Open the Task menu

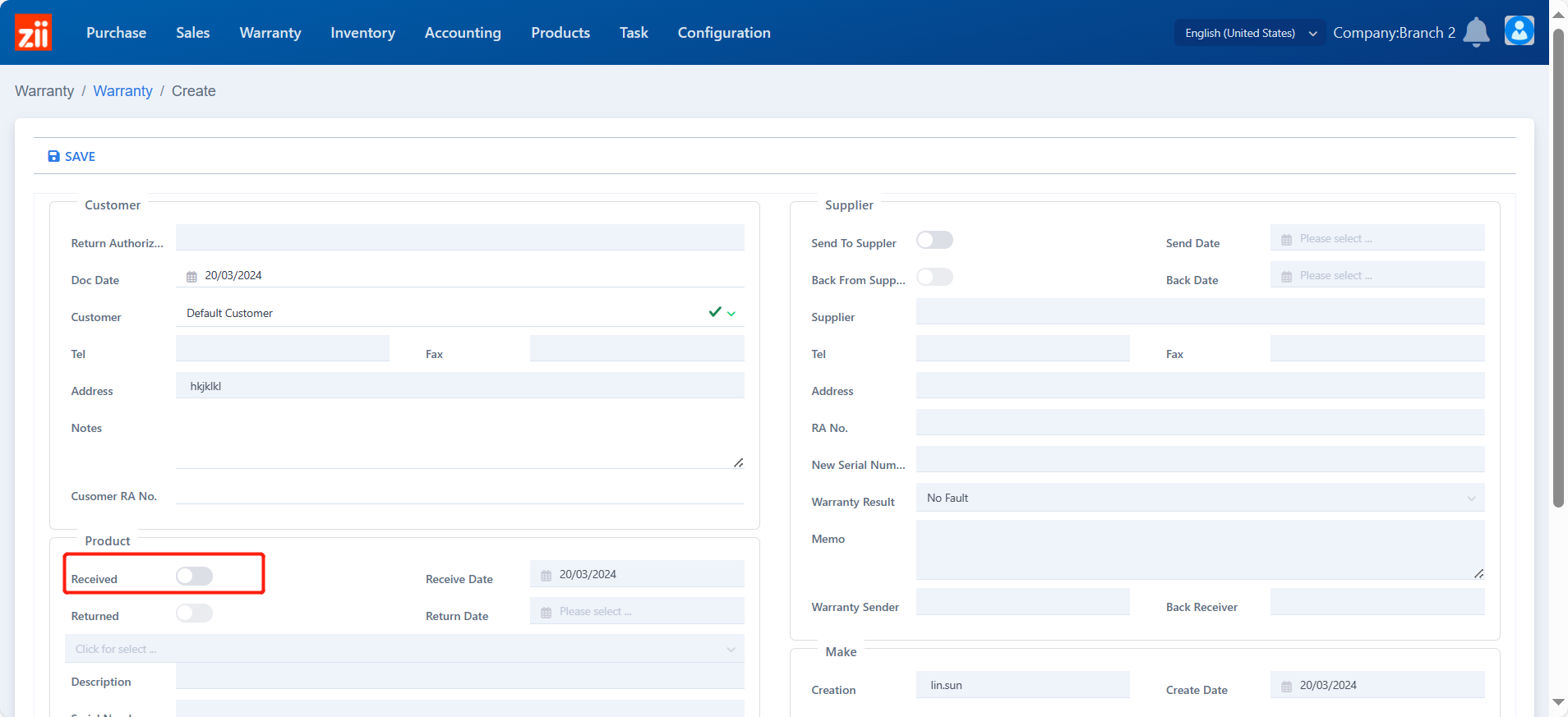(634, 33)
